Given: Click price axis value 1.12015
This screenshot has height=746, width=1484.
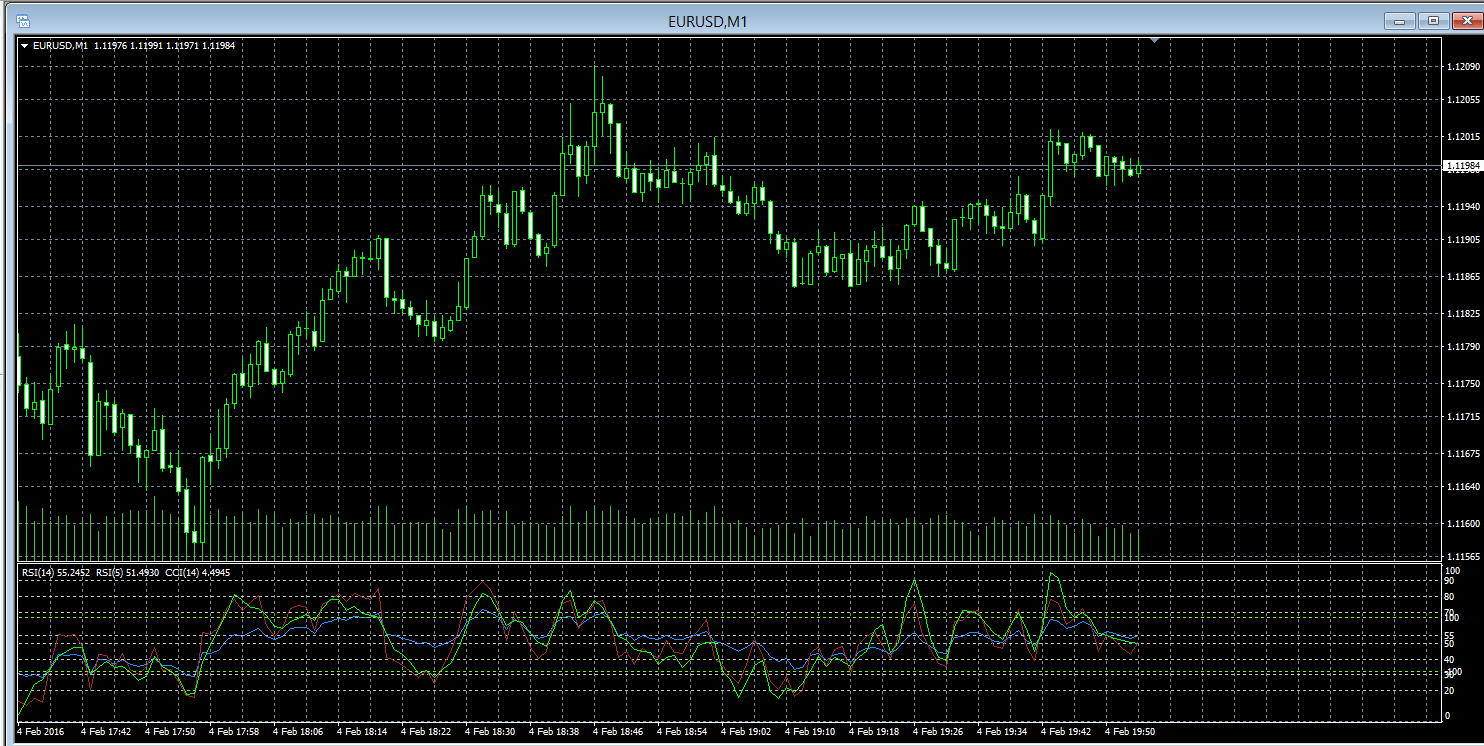Looking at the screenshot, I should point(1462,137).
